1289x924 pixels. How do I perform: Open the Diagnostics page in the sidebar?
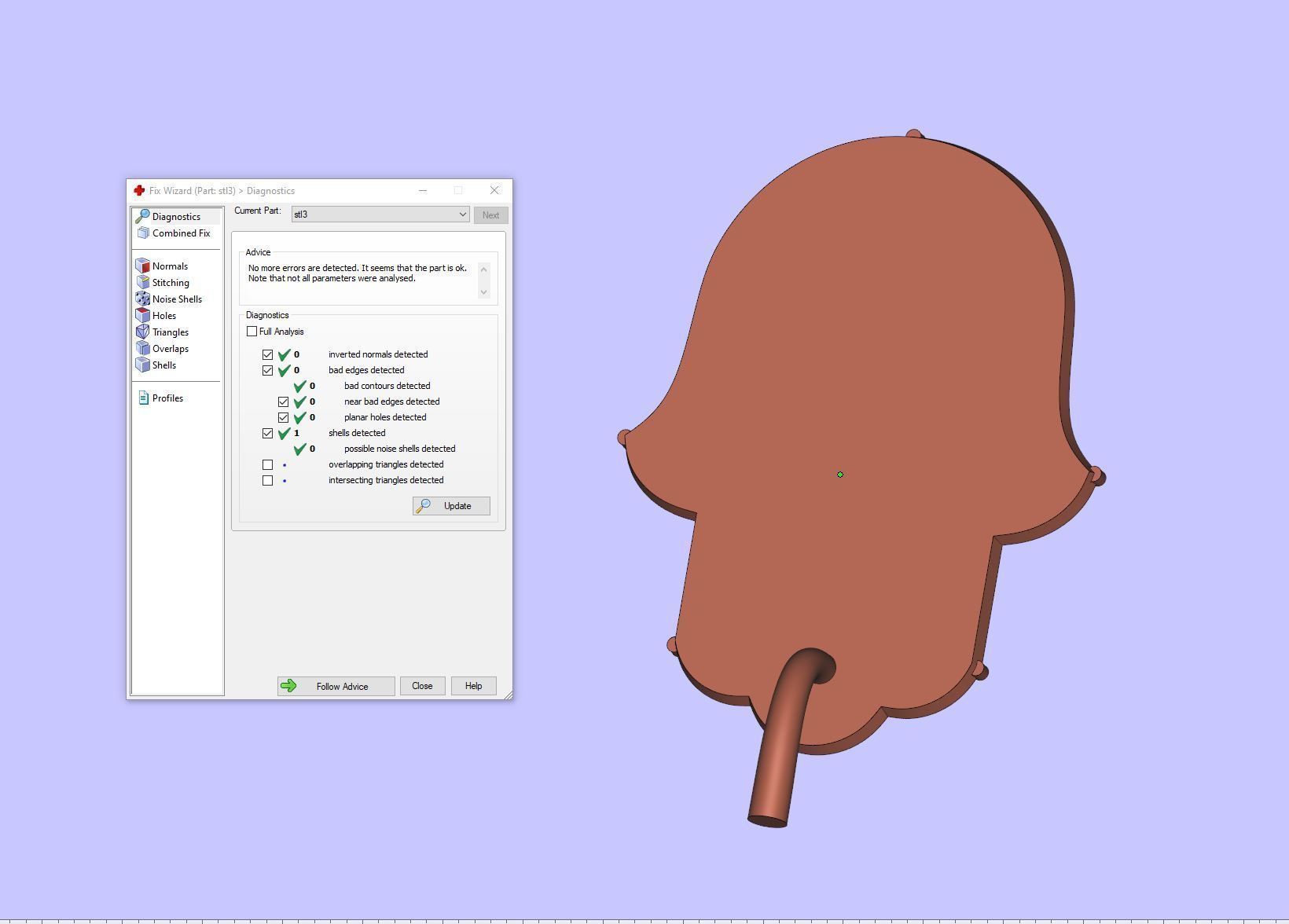176,217
